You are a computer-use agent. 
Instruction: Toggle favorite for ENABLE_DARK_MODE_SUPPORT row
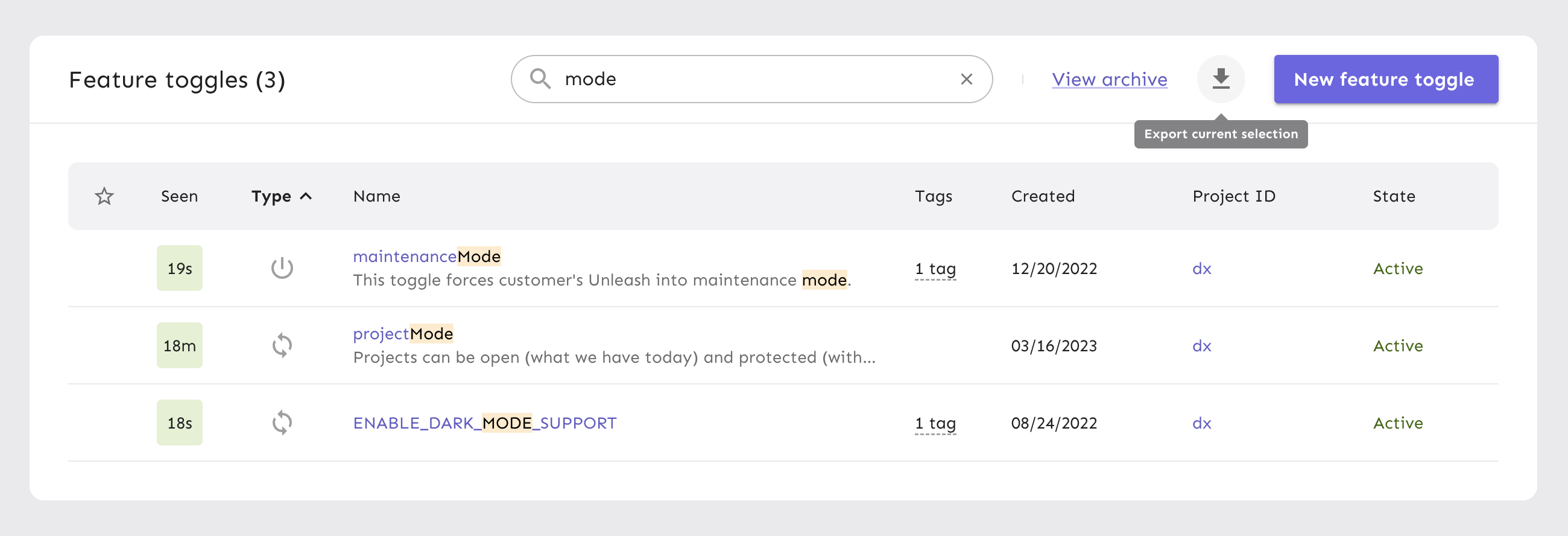104,422
